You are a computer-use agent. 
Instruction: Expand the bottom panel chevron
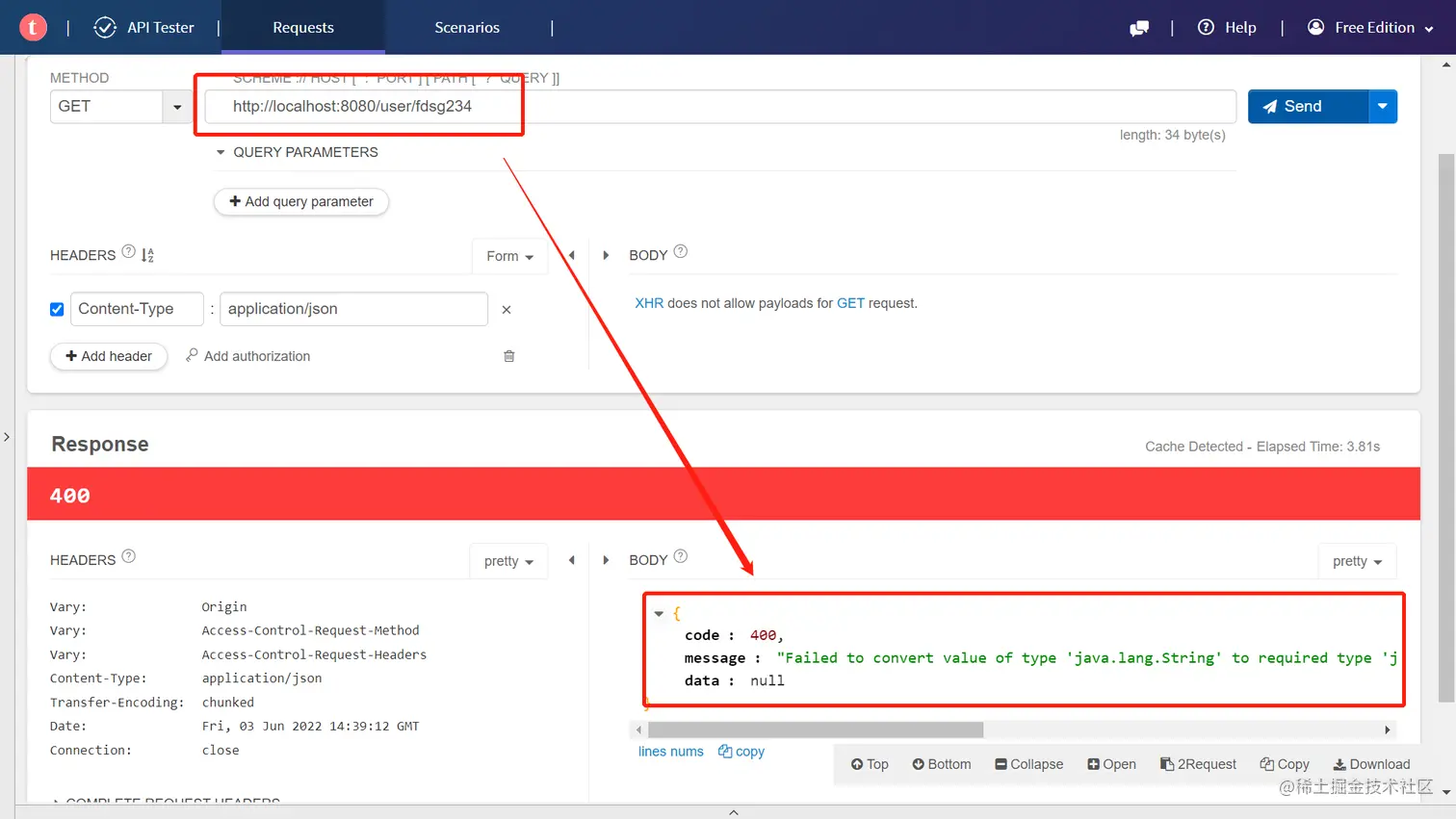734,812
